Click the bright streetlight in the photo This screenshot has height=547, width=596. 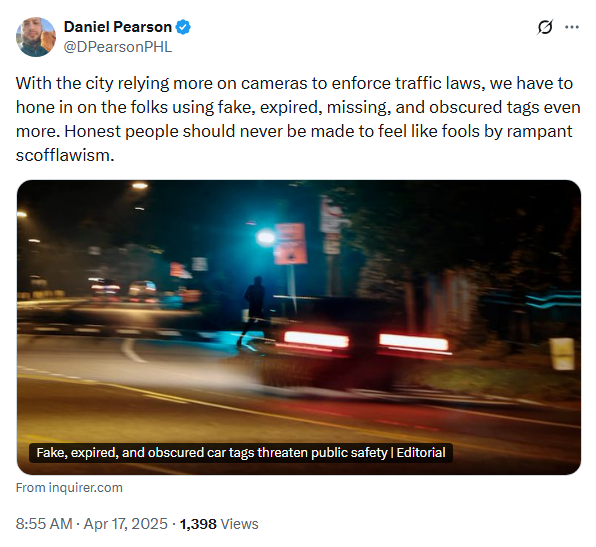pyautogui.click(x=266, y=237)
